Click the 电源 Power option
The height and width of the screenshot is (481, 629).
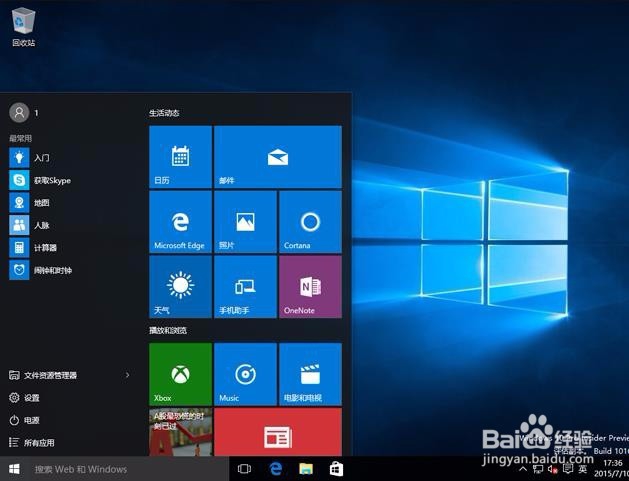24,420
